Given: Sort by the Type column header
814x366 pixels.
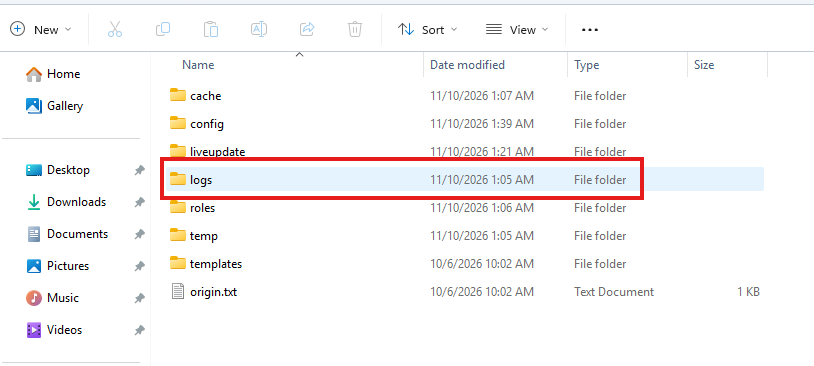Looking at the screenshot, I should click(x=587, y=65).
